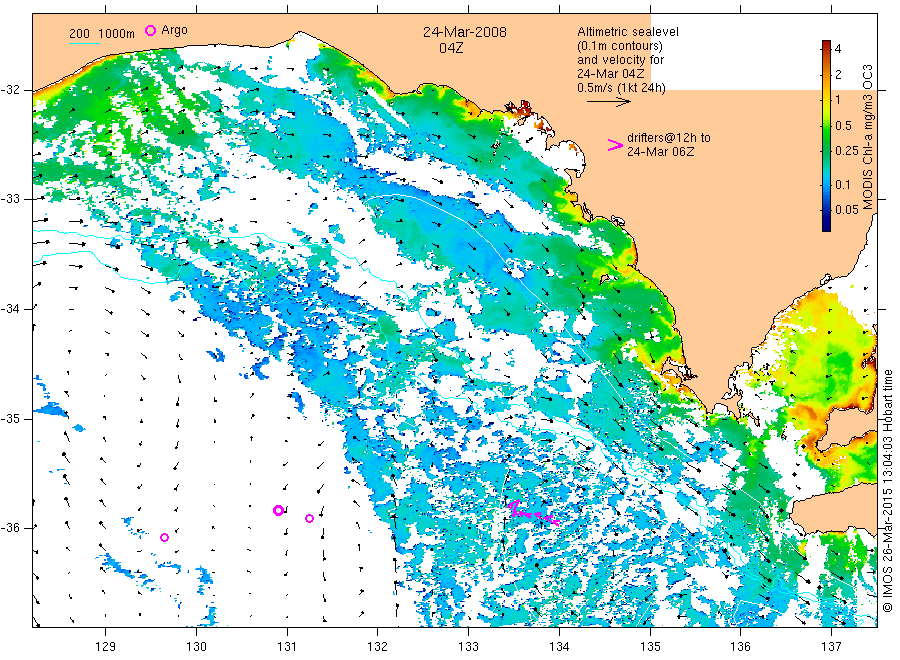Click the longitude axis label 129
The height and width of the screenshot is (660, 900).
[x=106, y=647]
